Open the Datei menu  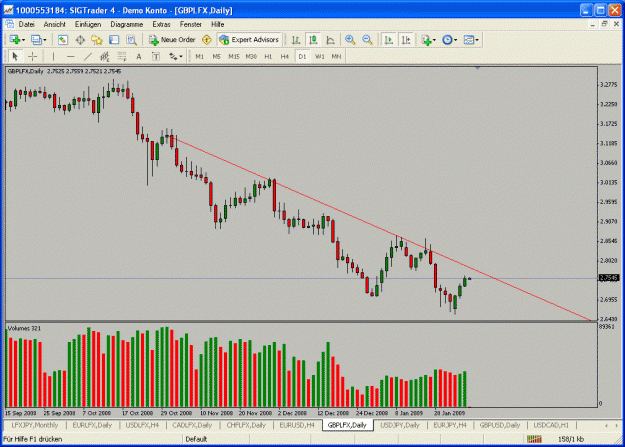tap(26, 24)
